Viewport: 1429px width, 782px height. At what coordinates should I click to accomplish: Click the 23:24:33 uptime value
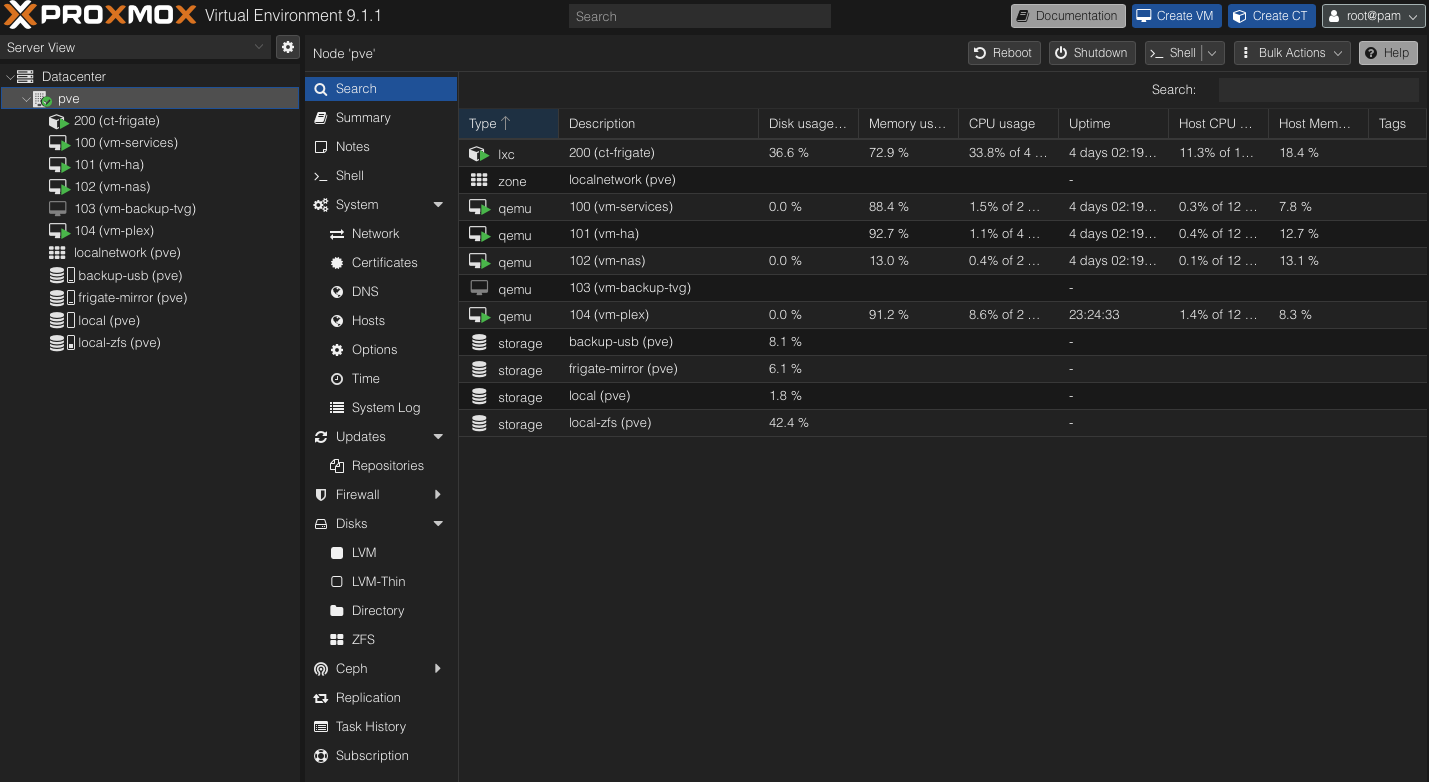click(1094, 315)
